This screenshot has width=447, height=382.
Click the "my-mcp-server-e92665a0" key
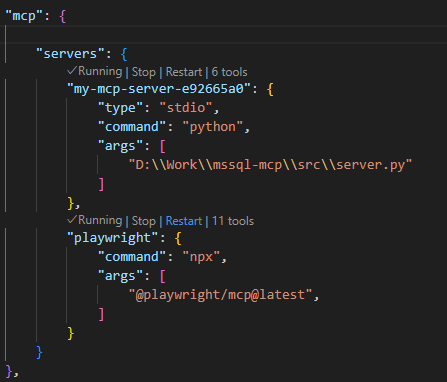click(x=159, y=89)
